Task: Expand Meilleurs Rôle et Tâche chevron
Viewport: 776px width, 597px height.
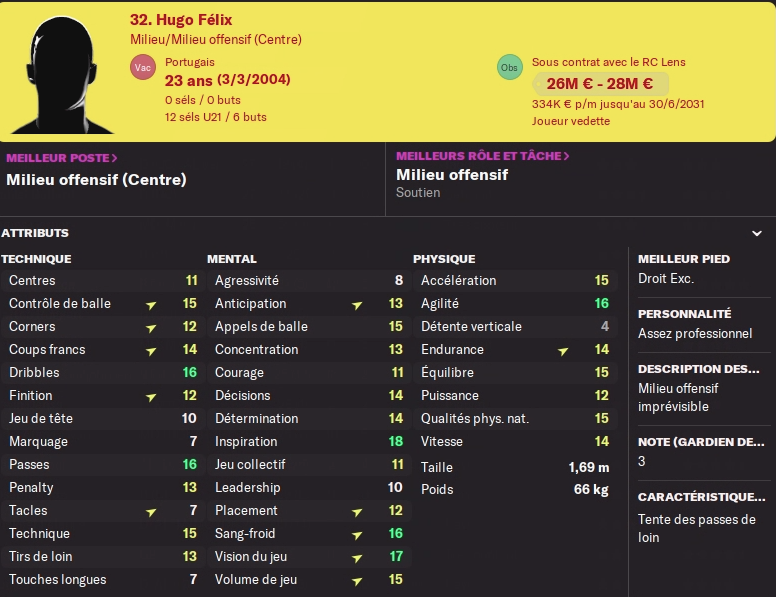Action: [x=566, y=156]
